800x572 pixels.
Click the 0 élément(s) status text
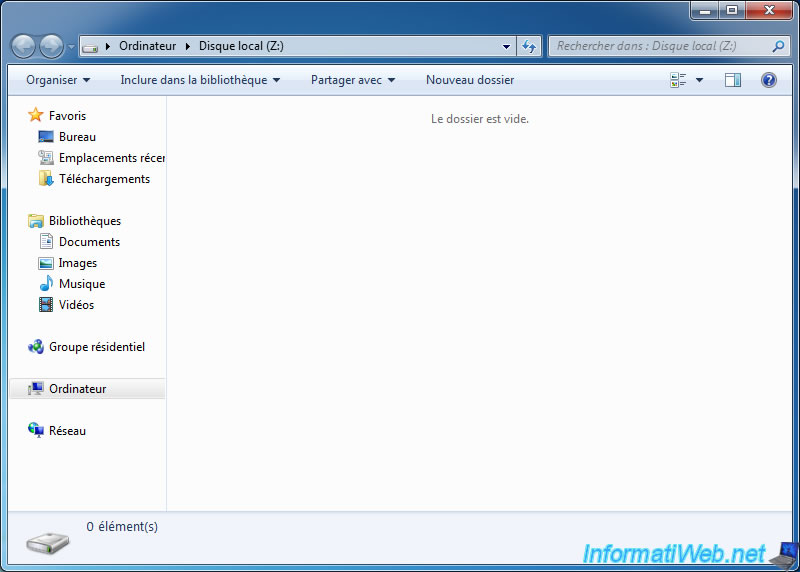click(122, 527)
